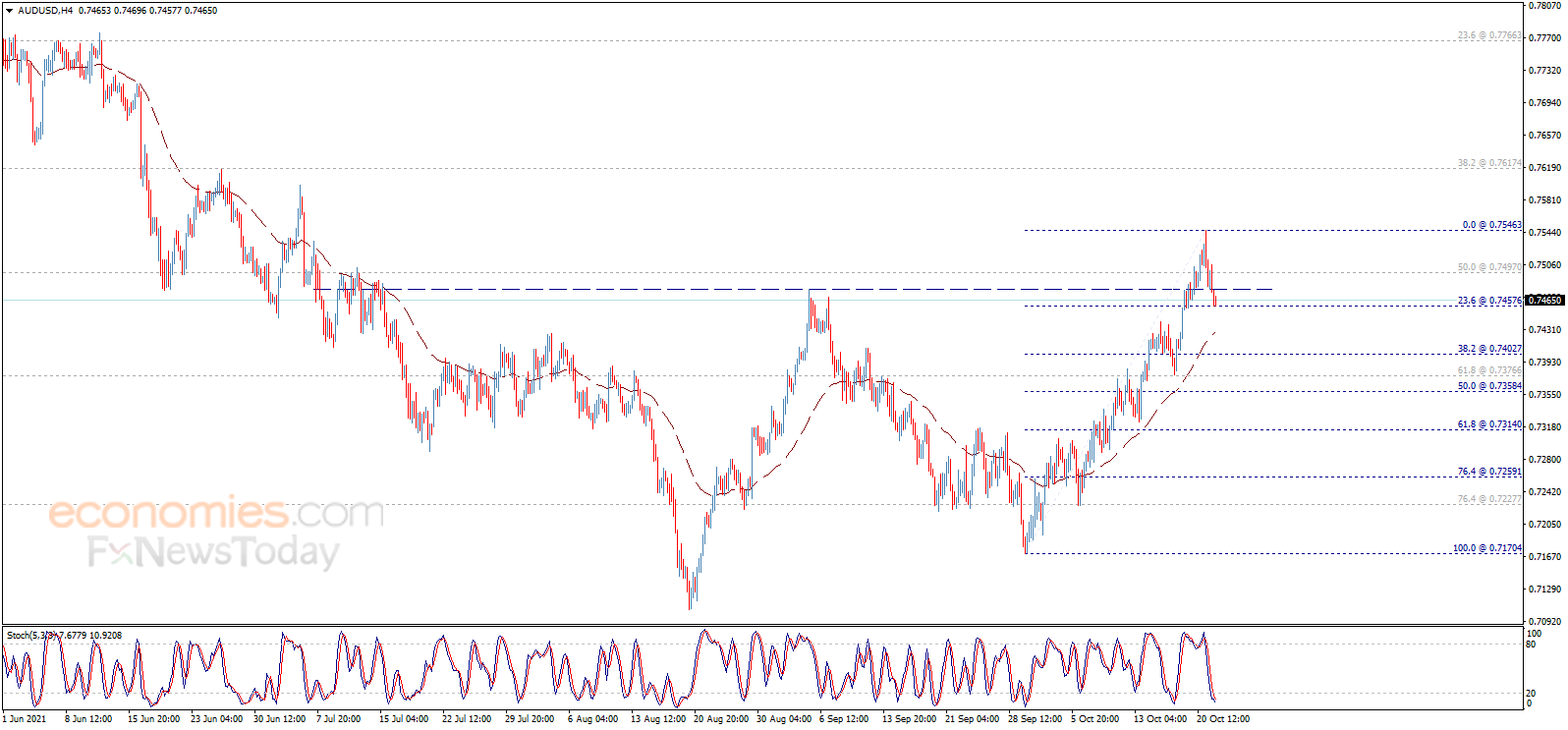Select the blue dashed horizontal resistance line
The image size is (1568, 730).
point(793,290)
